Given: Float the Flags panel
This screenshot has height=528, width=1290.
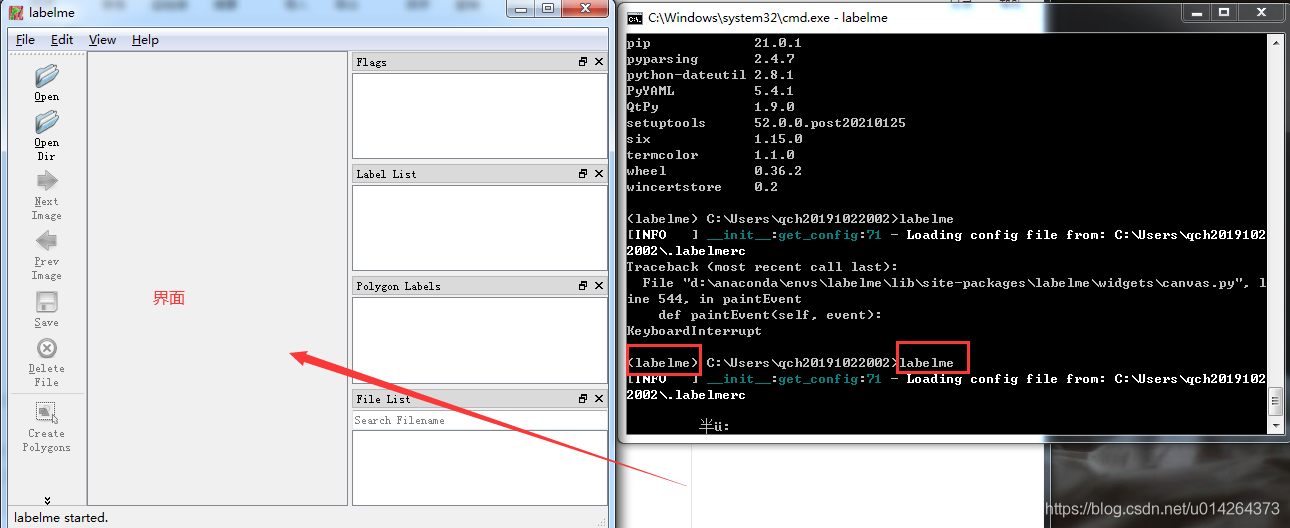Looking at the screenshot, I should tap(583, 62).
